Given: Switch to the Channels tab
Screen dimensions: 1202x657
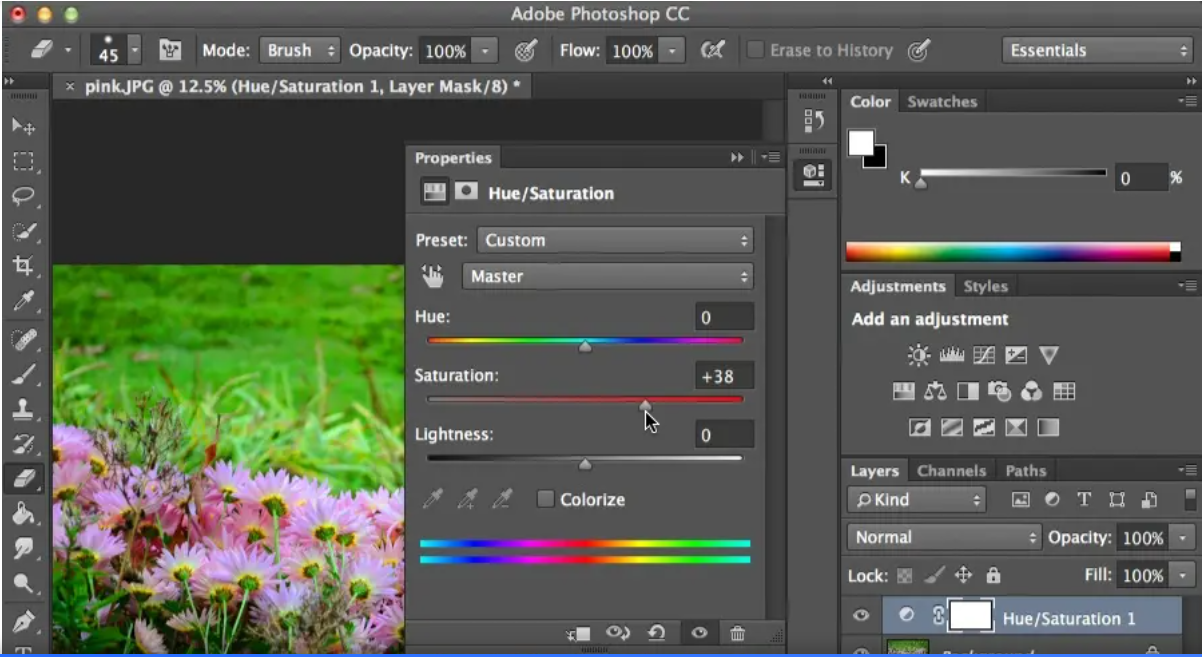Looking at the screenshot, I should pos(951,470).
